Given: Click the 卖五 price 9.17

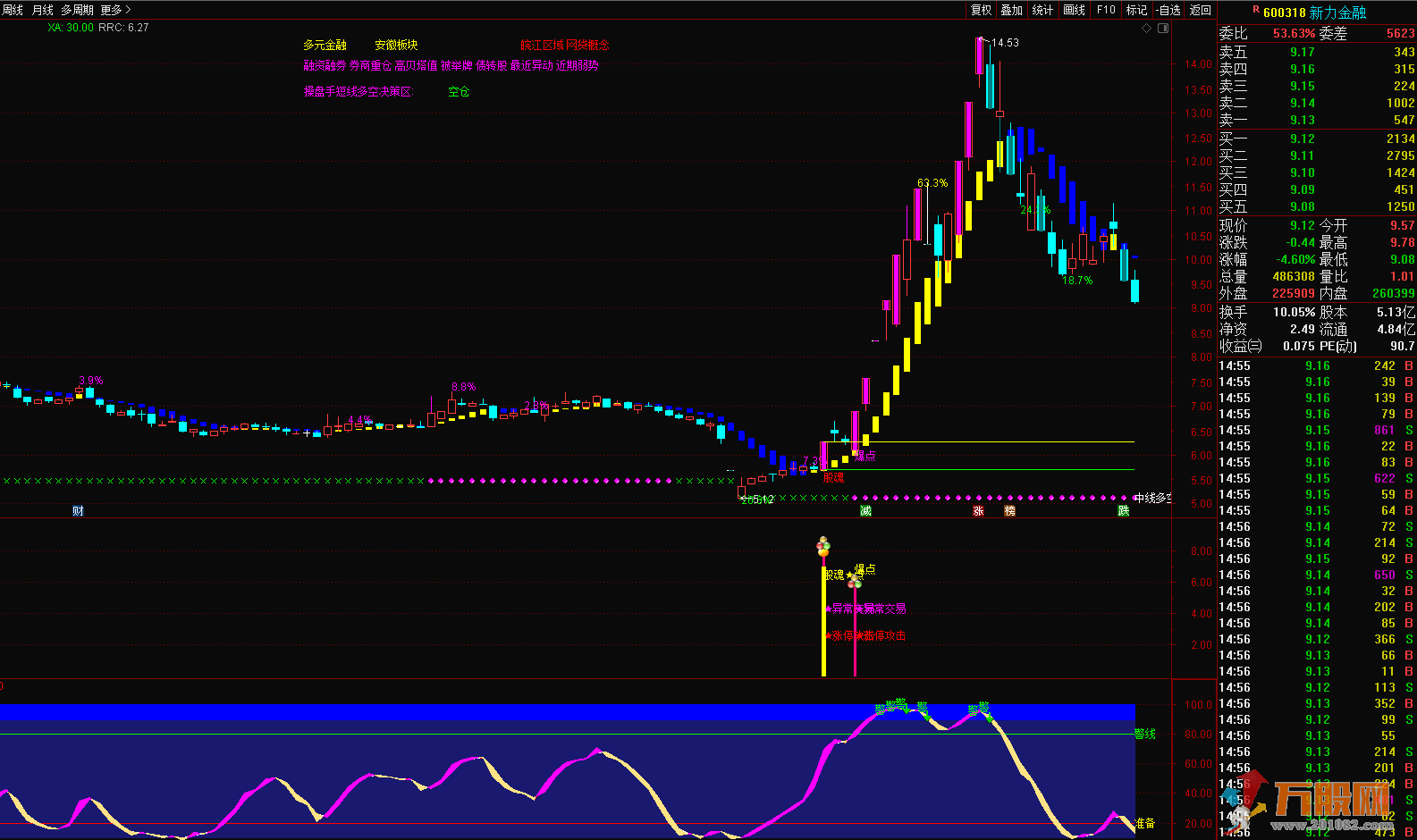Looking at the screenshot, I should point(1303,53).
